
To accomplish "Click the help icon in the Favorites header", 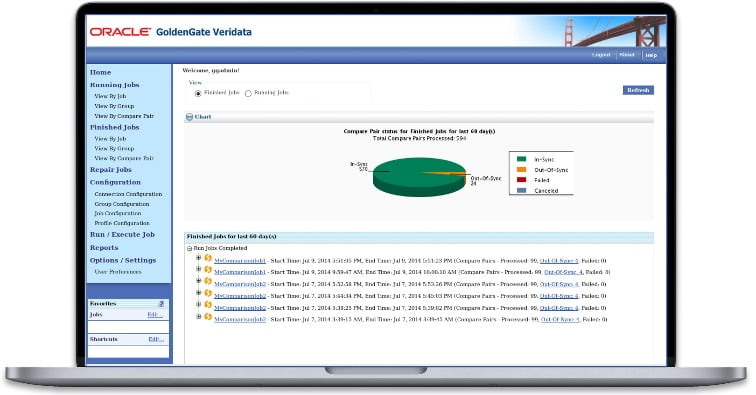I will (x=162, y=303).
